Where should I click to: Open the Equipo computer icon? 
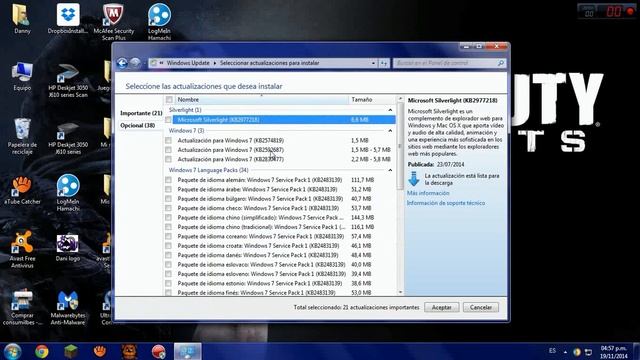point(22,76)
